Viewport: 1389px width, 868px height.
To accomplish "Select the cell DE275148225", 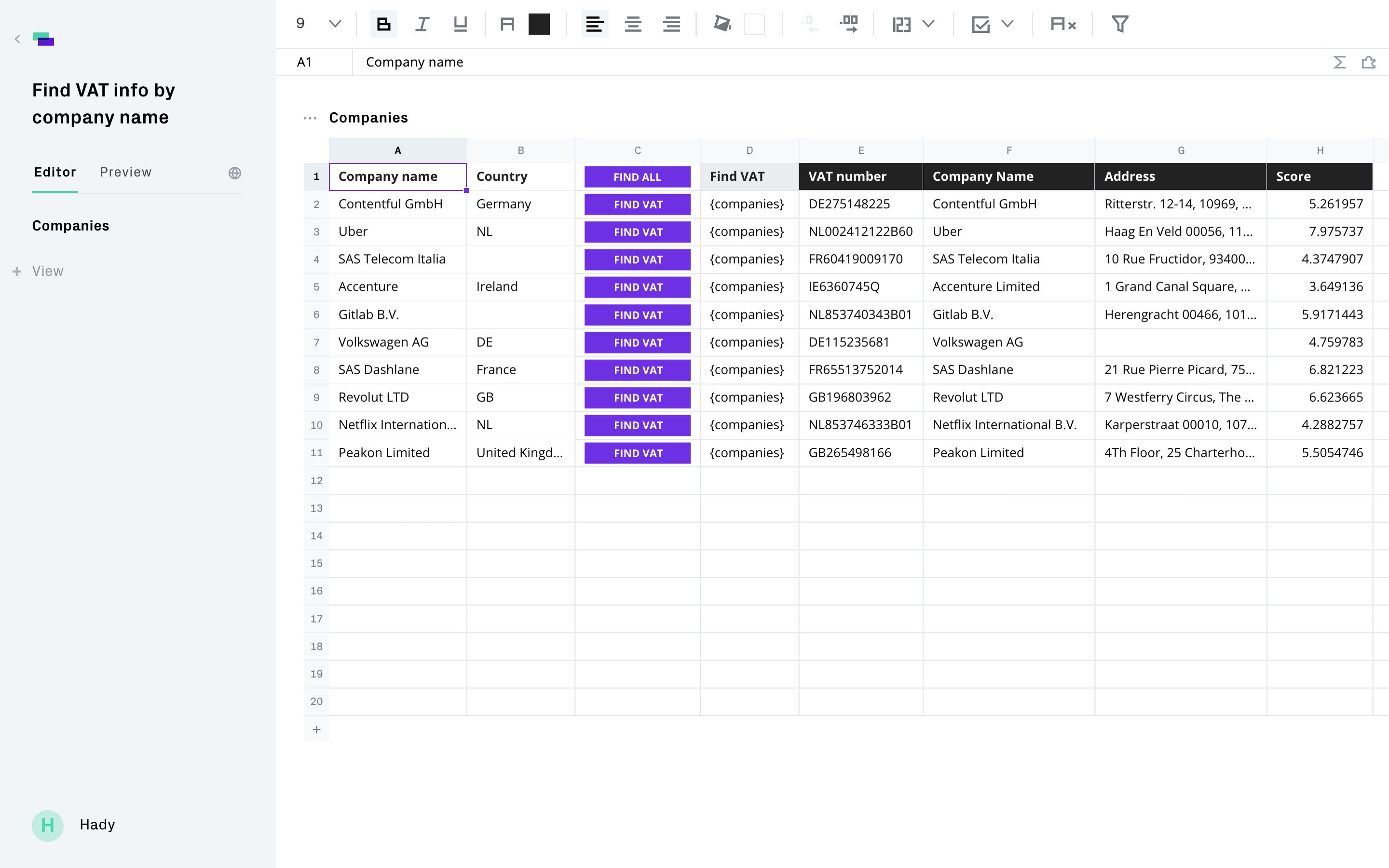I will click(860, 204).
